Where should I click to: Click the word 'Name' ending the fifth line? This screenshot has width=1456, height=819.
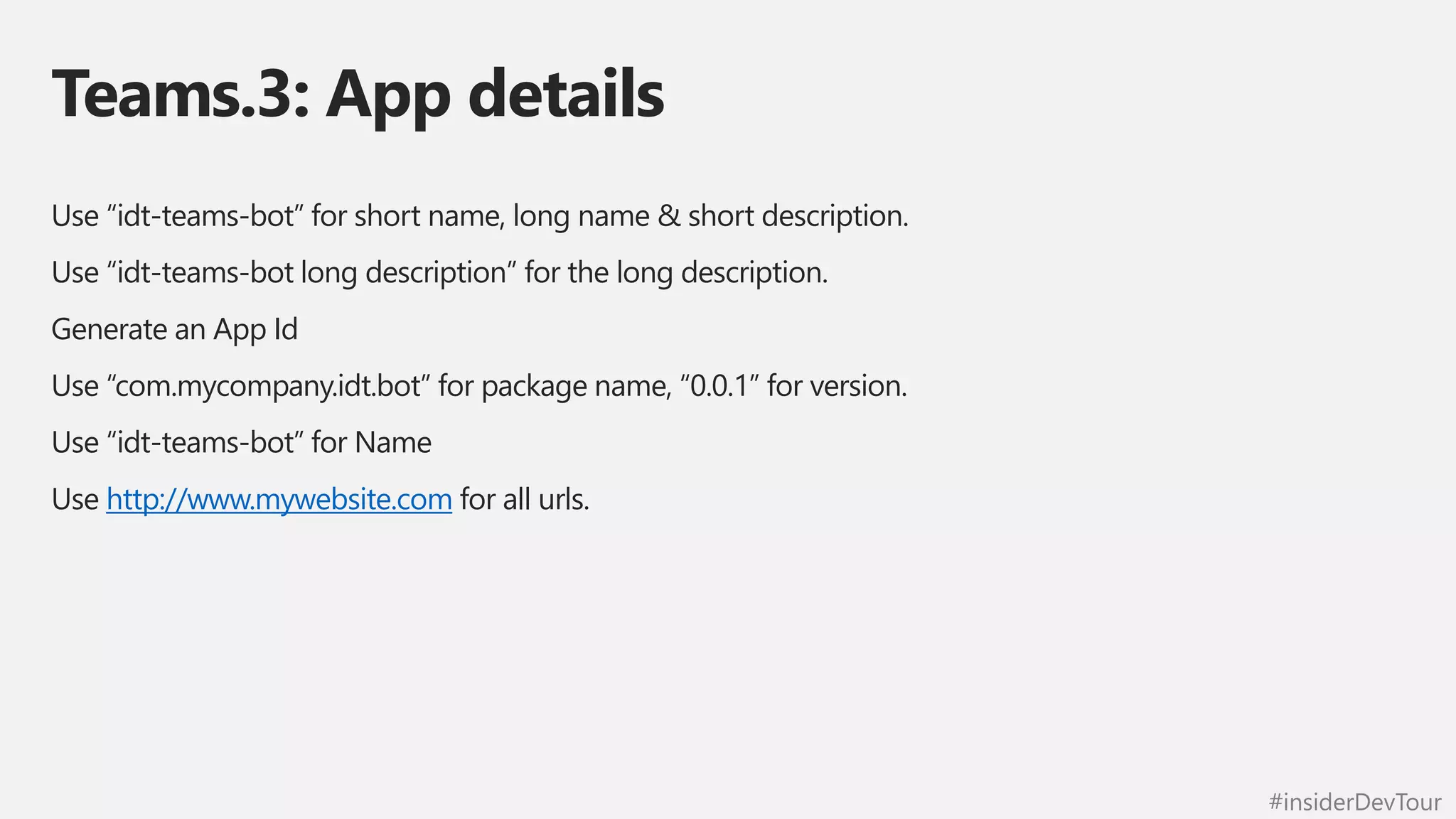392,443
